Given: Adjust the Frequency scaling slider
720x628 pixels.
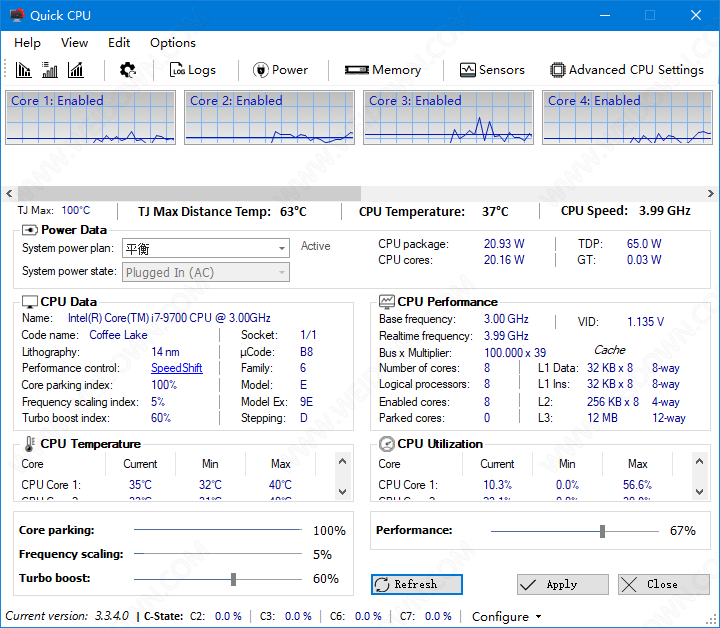Looking at the screenshot, I should pos(217,554).
